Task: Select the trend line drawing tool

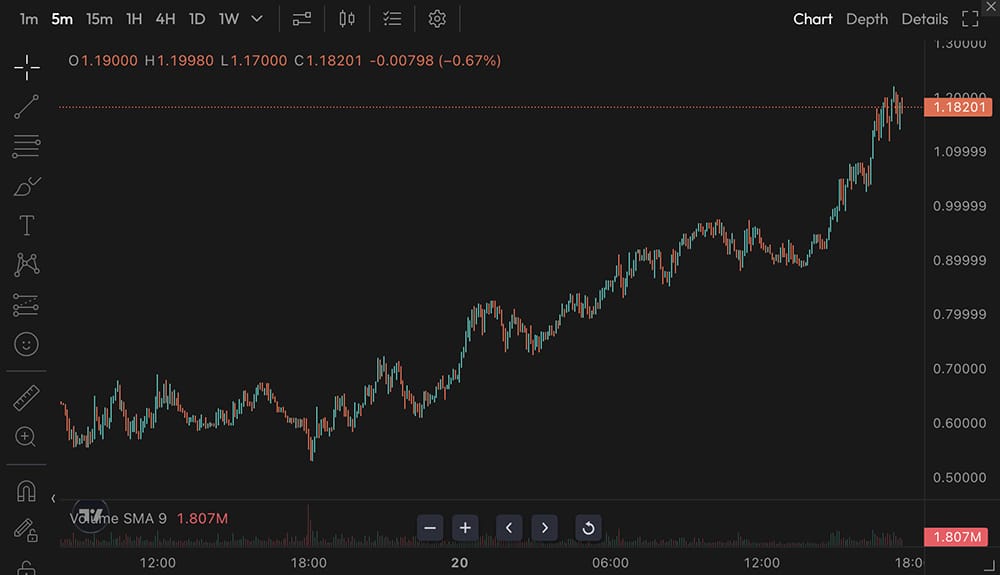Action: point(27,107)
